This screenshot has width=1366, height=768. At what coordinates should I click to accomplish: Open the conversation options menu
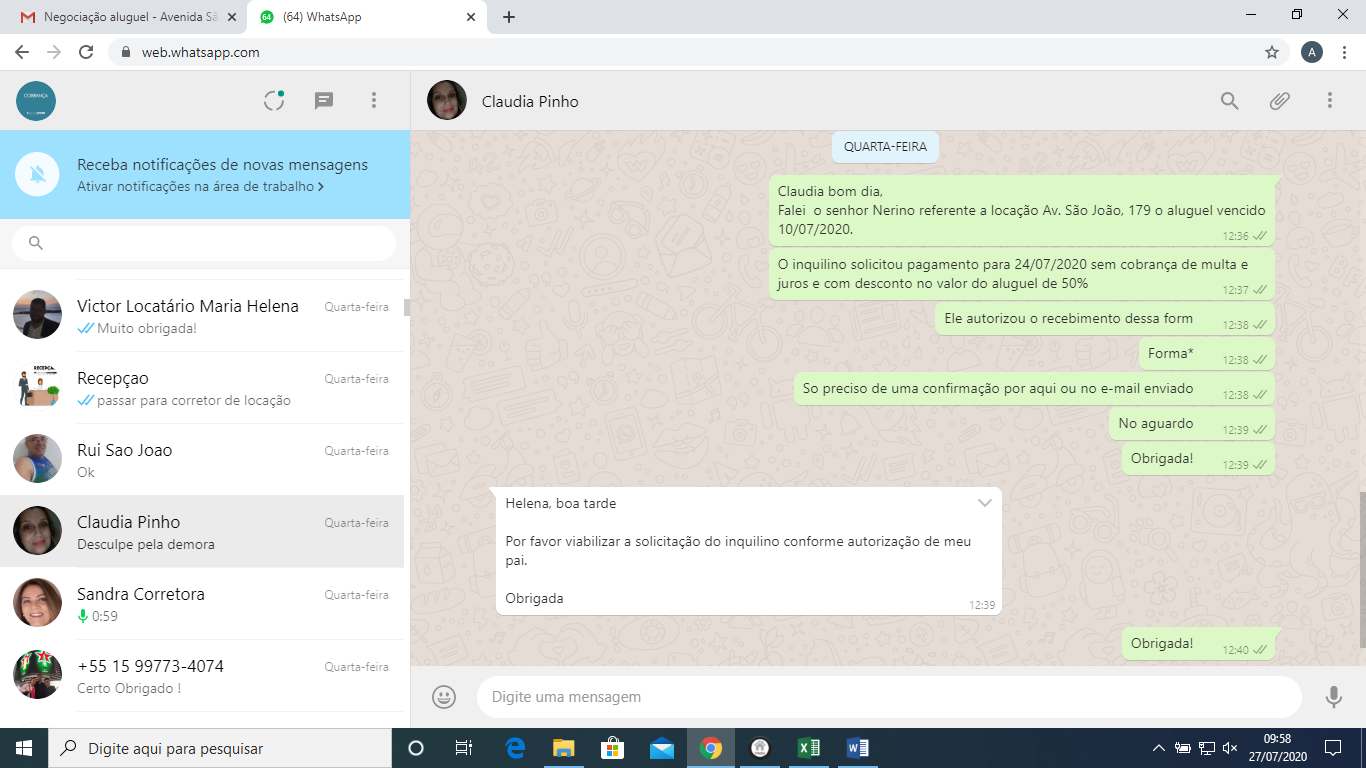(x=1329, y=100)
